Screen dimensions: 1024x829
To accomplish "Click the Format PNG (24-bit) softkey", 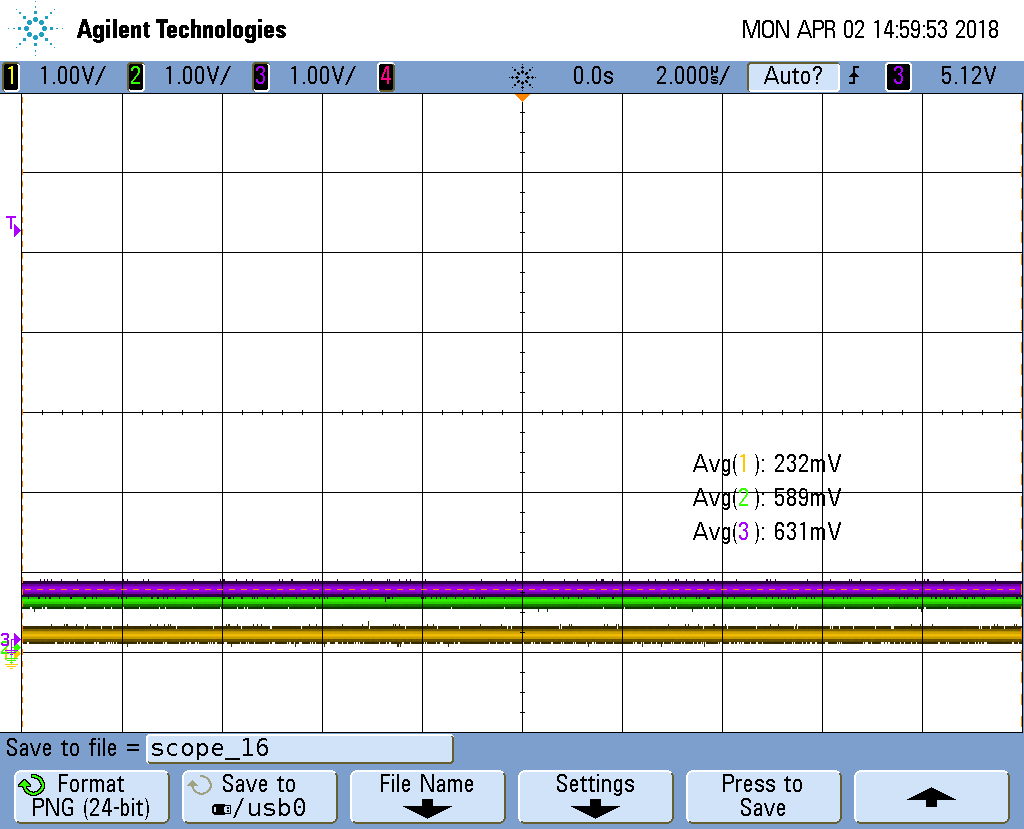I will coord(91,796).
